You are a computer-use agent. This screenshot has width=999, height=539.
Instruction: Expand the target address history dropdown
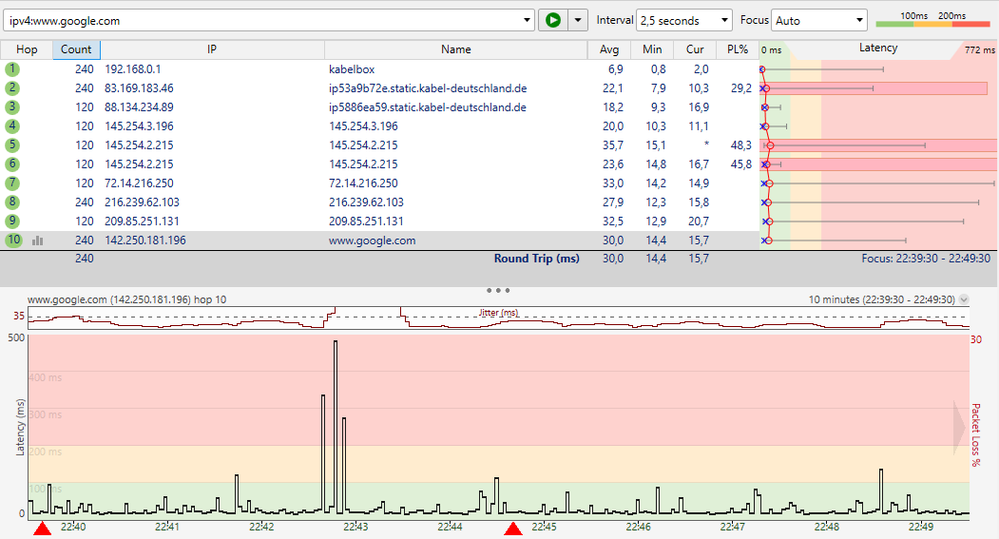(527, 20)
